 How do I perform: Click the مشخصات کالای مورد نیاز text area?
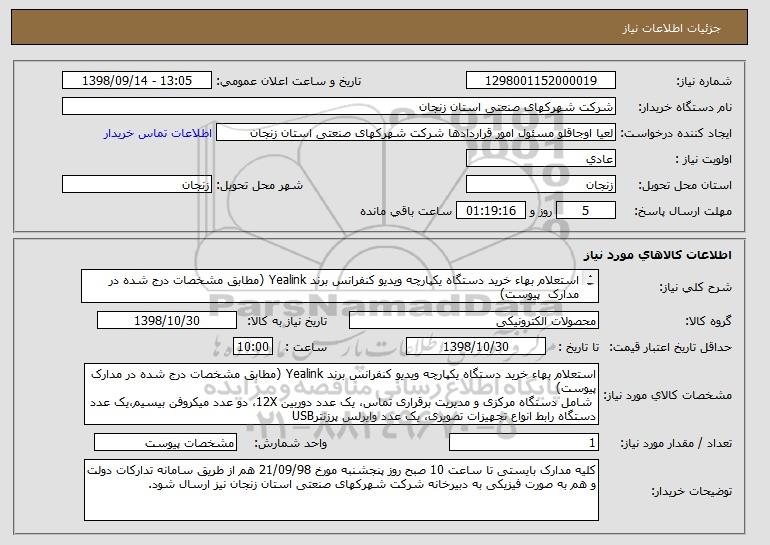tap(341, 394)
